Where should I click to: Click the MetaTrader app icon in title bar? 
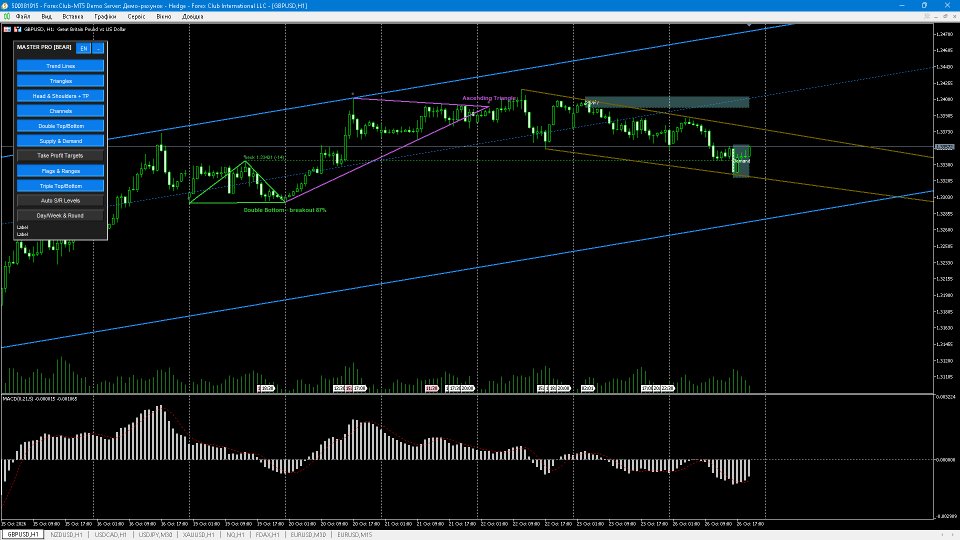click(6, 6)
